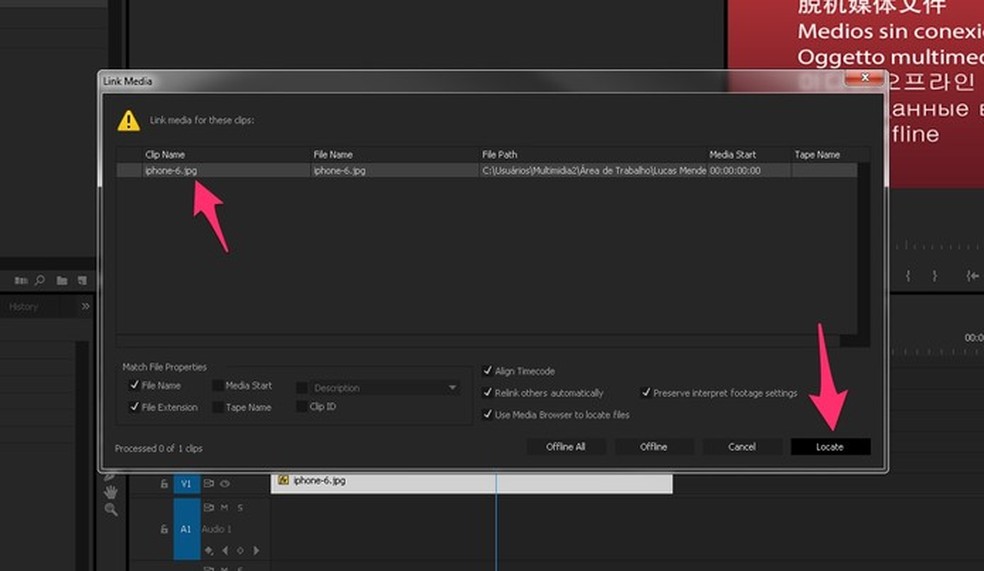Solo the Audio 1 track

240,507
